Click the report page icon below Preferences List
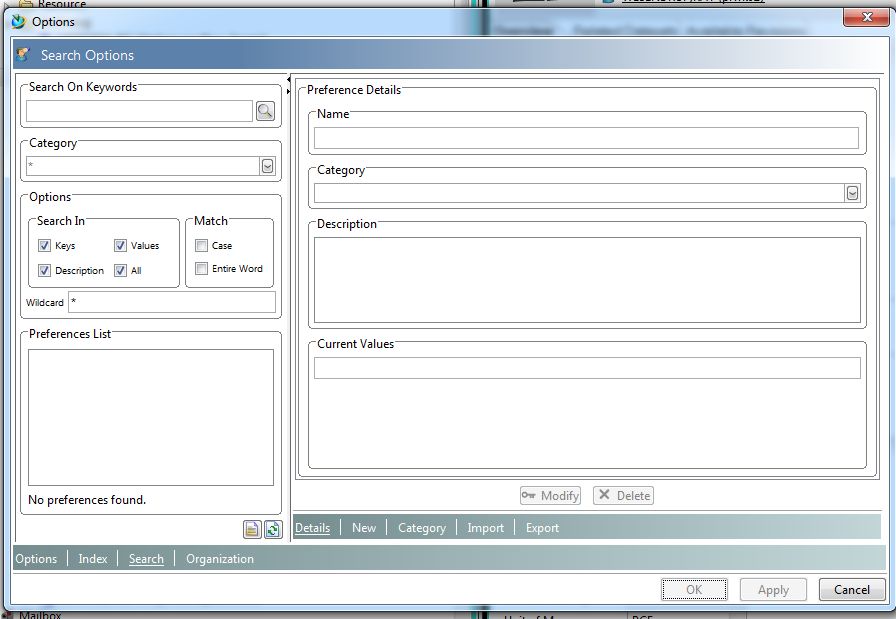896x619 pixels. tap(252, 529)
